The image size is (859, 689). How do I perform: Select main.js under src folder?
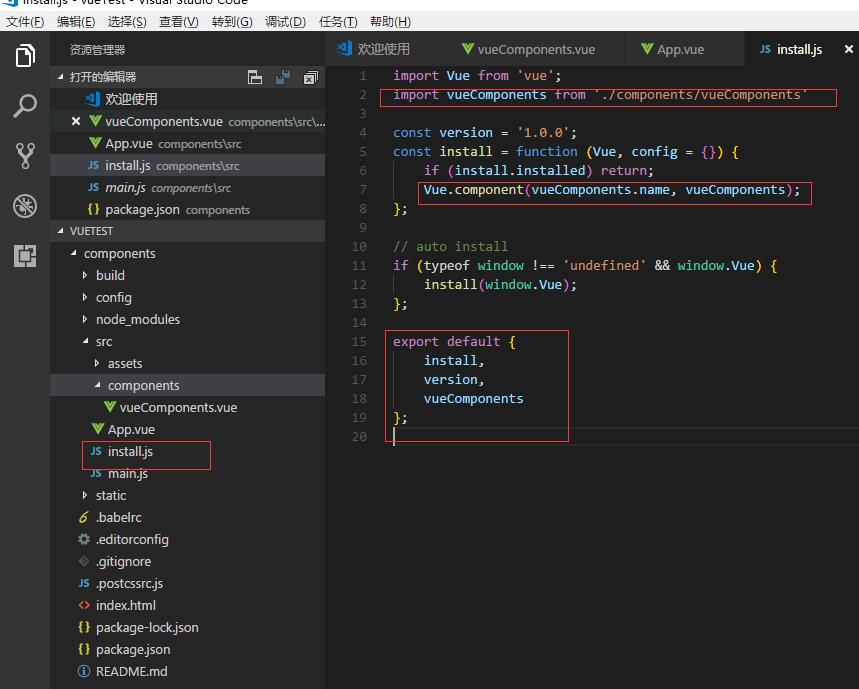(x=128, y=473)
